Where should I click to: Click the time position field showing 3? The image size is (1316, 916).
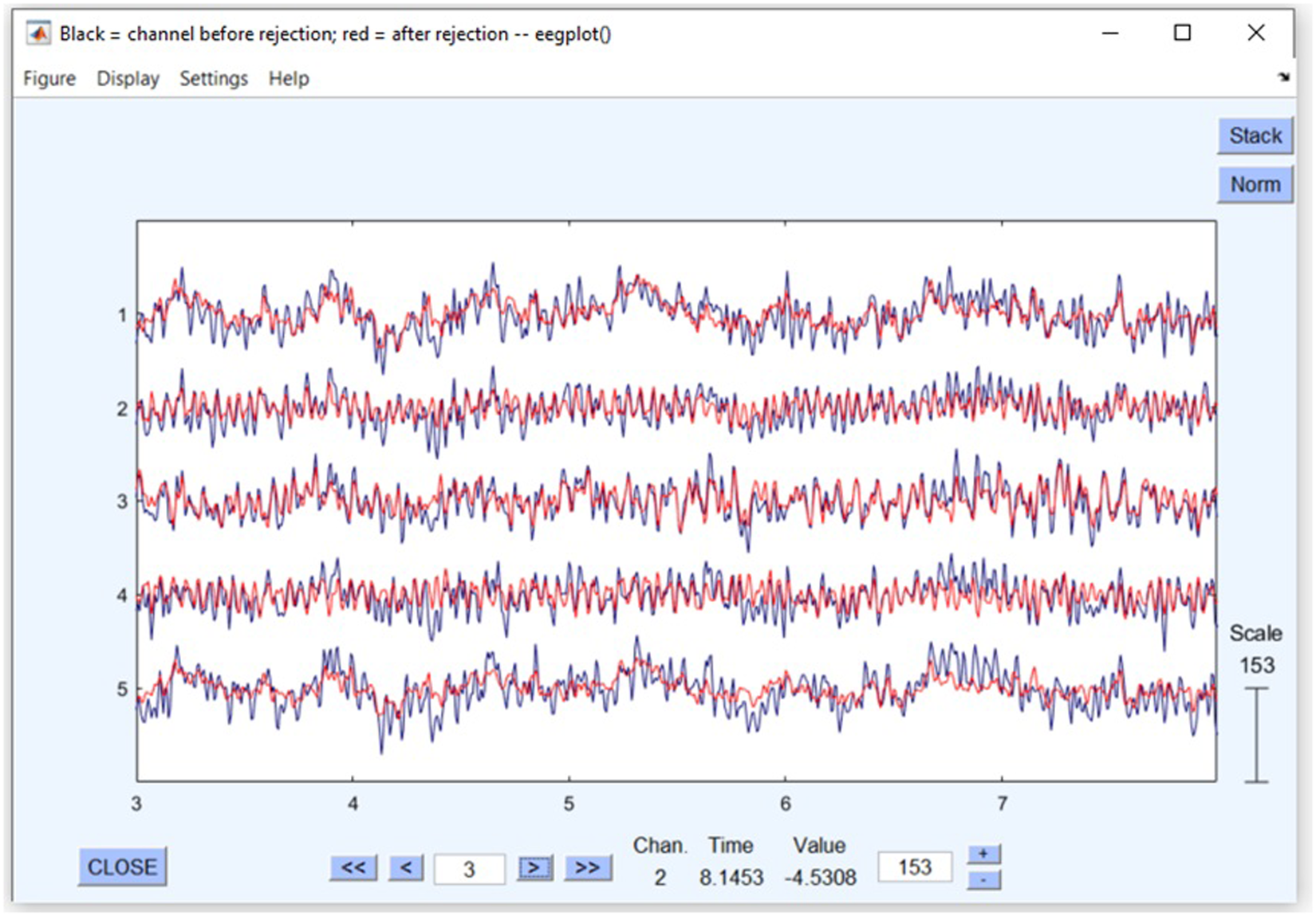click(469, 868)
